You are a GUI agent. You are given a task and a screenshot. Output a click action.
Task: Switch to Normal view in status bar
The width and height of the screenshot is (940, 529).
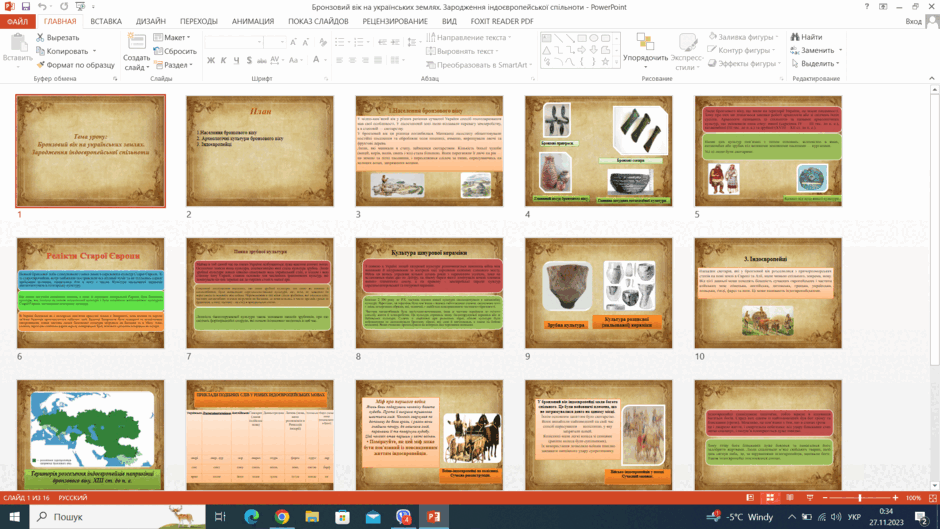pos(750,498)
